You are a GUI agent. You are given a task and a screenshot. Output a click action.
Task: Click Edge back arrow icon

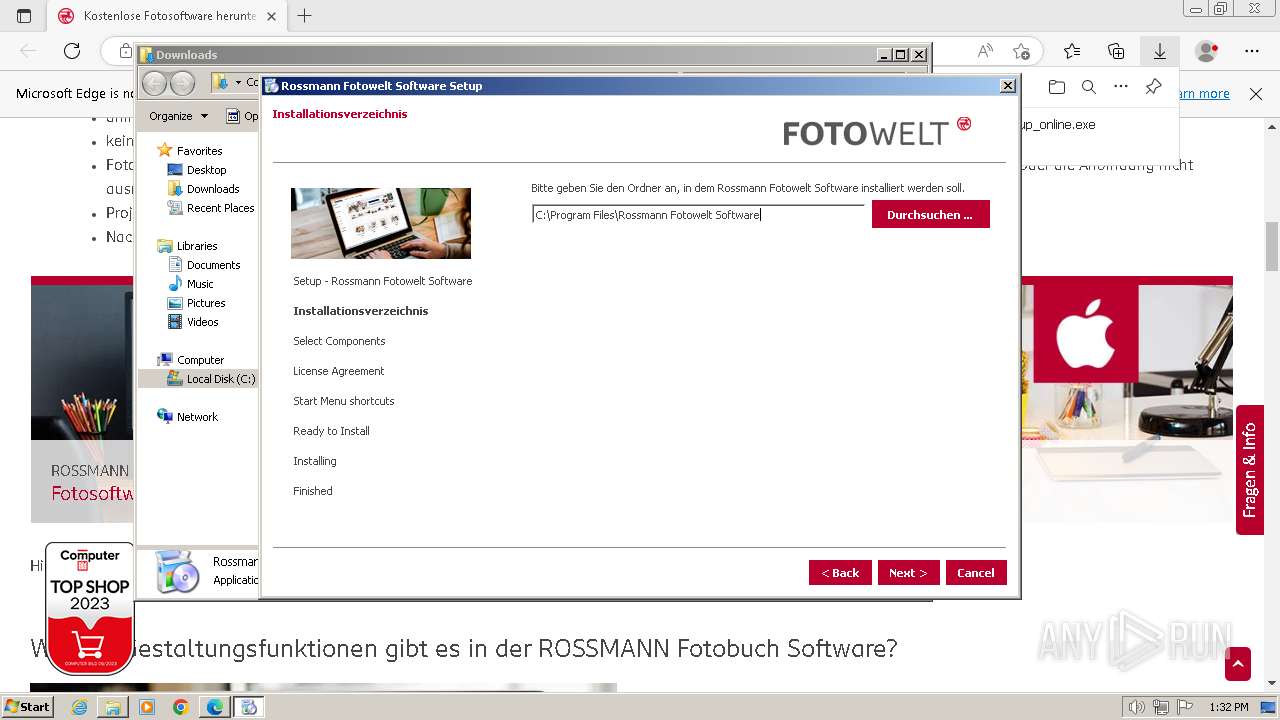tap(28, 51)
